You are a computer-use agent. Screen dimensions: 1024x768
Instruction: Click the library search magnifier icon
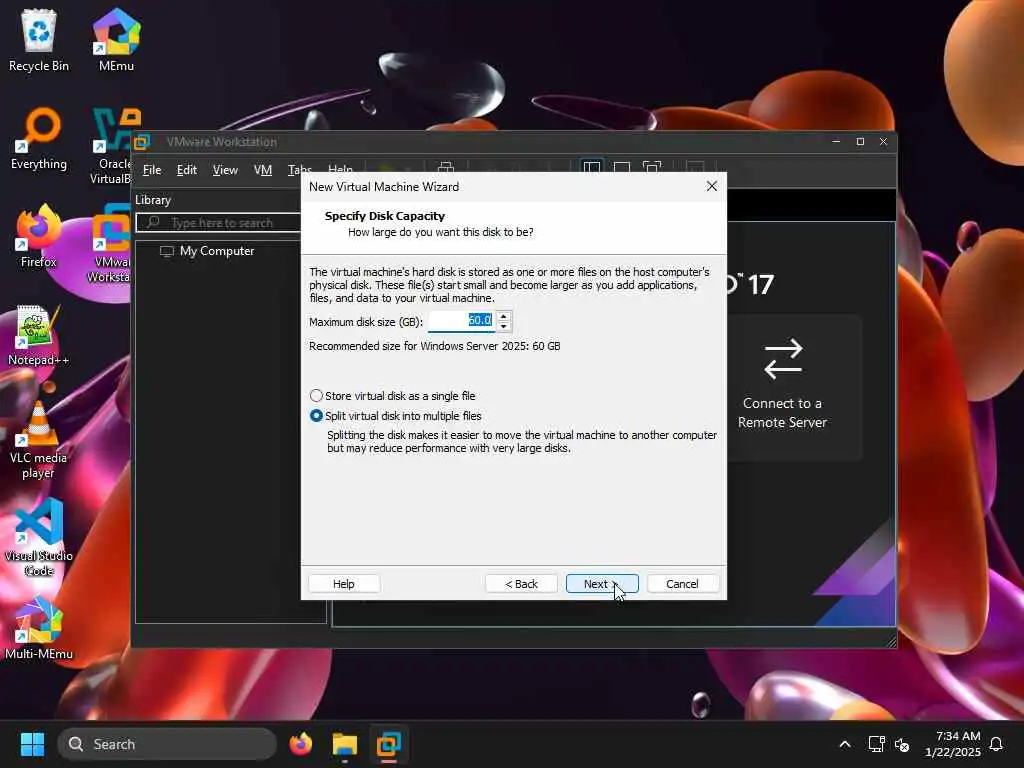pos(153,223)
